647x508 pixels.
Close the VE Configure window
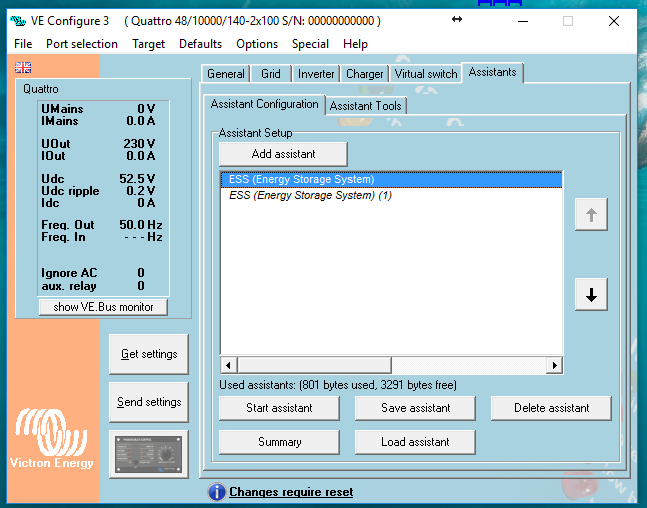click(x=614, y=21)
